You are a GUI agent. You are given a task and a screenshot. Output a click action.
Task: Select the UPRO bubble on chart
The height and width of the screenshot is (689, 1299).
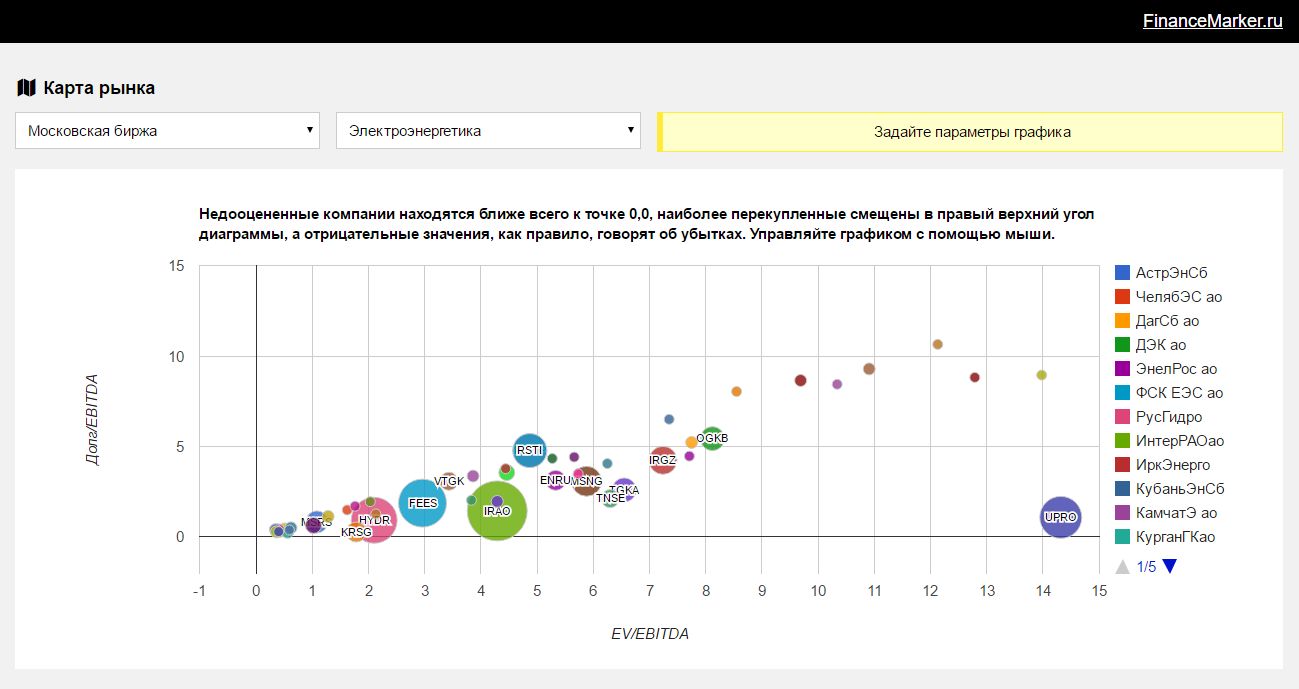click(x=1061, y=517)
